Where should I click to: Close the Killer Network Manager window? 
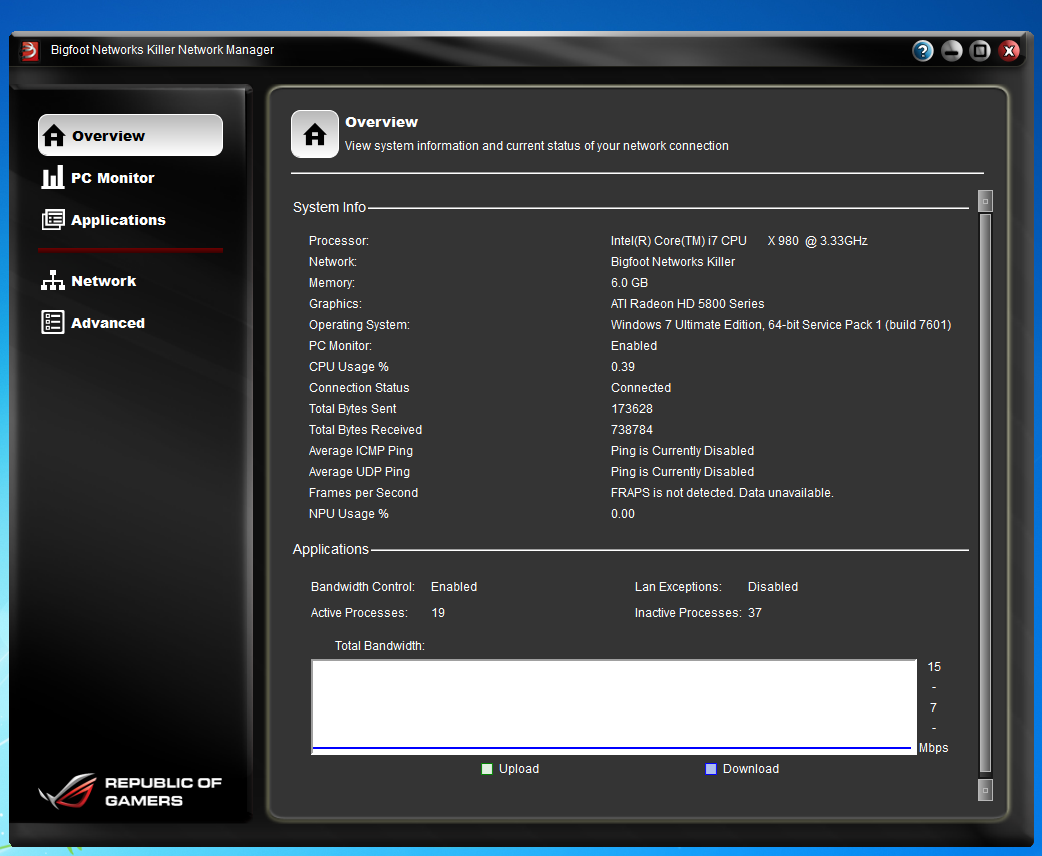point(1009,51)
